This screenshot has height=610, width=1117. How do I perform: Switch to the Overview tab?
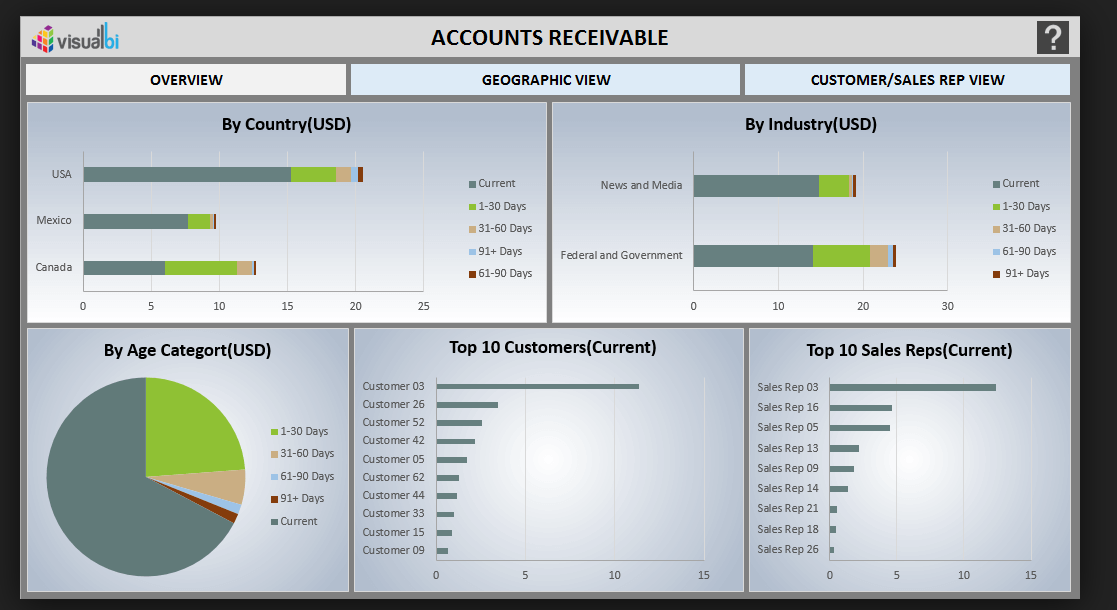point(186,80)
